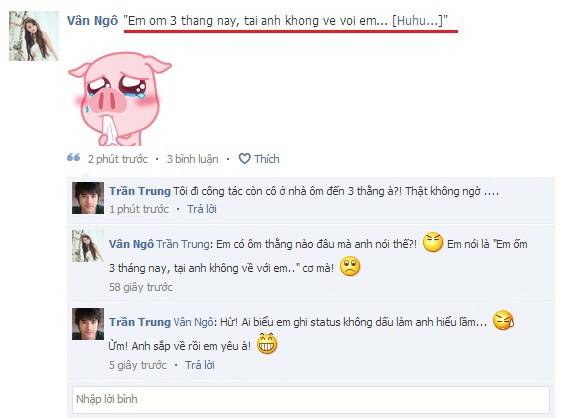
Task: Click the squinting annoyed emoji in Vân Ngô's reply
Action: pyautogui.click(x=433, y=242)
